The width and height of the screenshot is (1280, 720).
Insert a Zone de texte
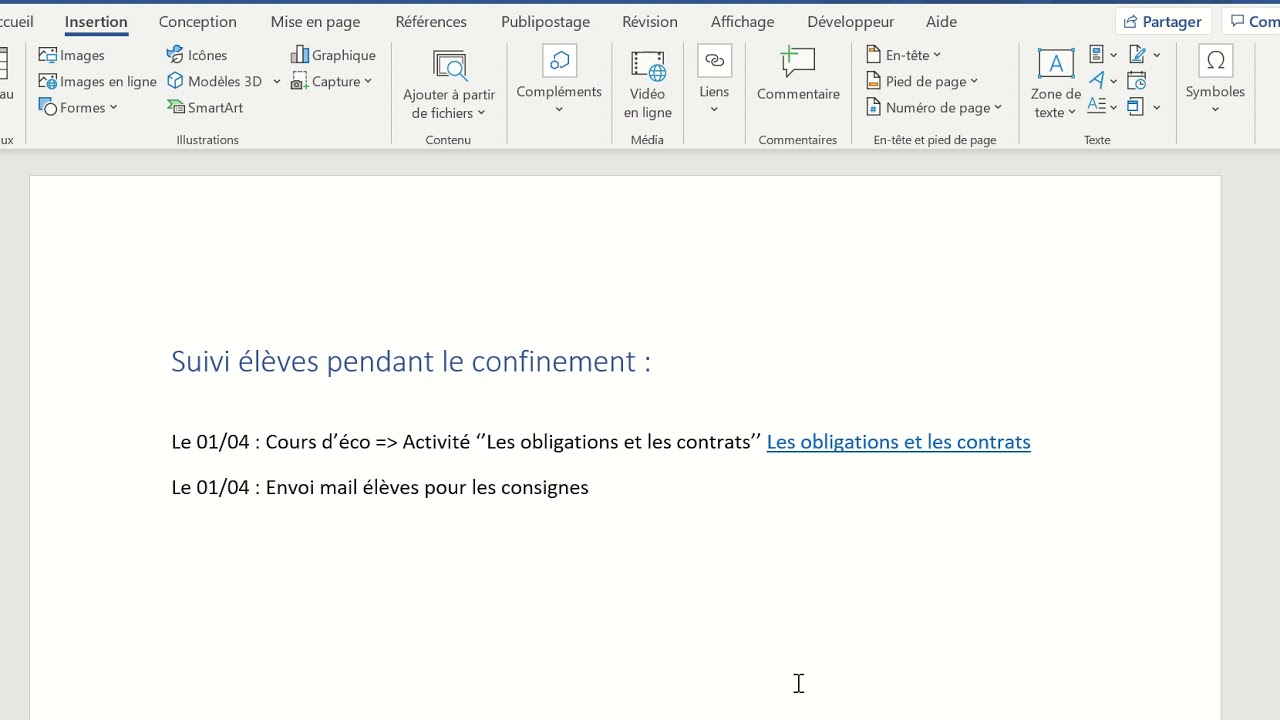point(1055,84)
